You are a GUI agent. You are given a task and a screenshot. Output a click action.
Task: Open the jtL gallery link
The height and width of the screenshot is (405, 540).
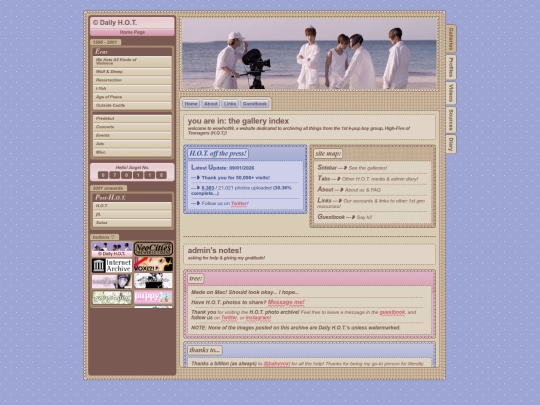click(x=132, y=214)
